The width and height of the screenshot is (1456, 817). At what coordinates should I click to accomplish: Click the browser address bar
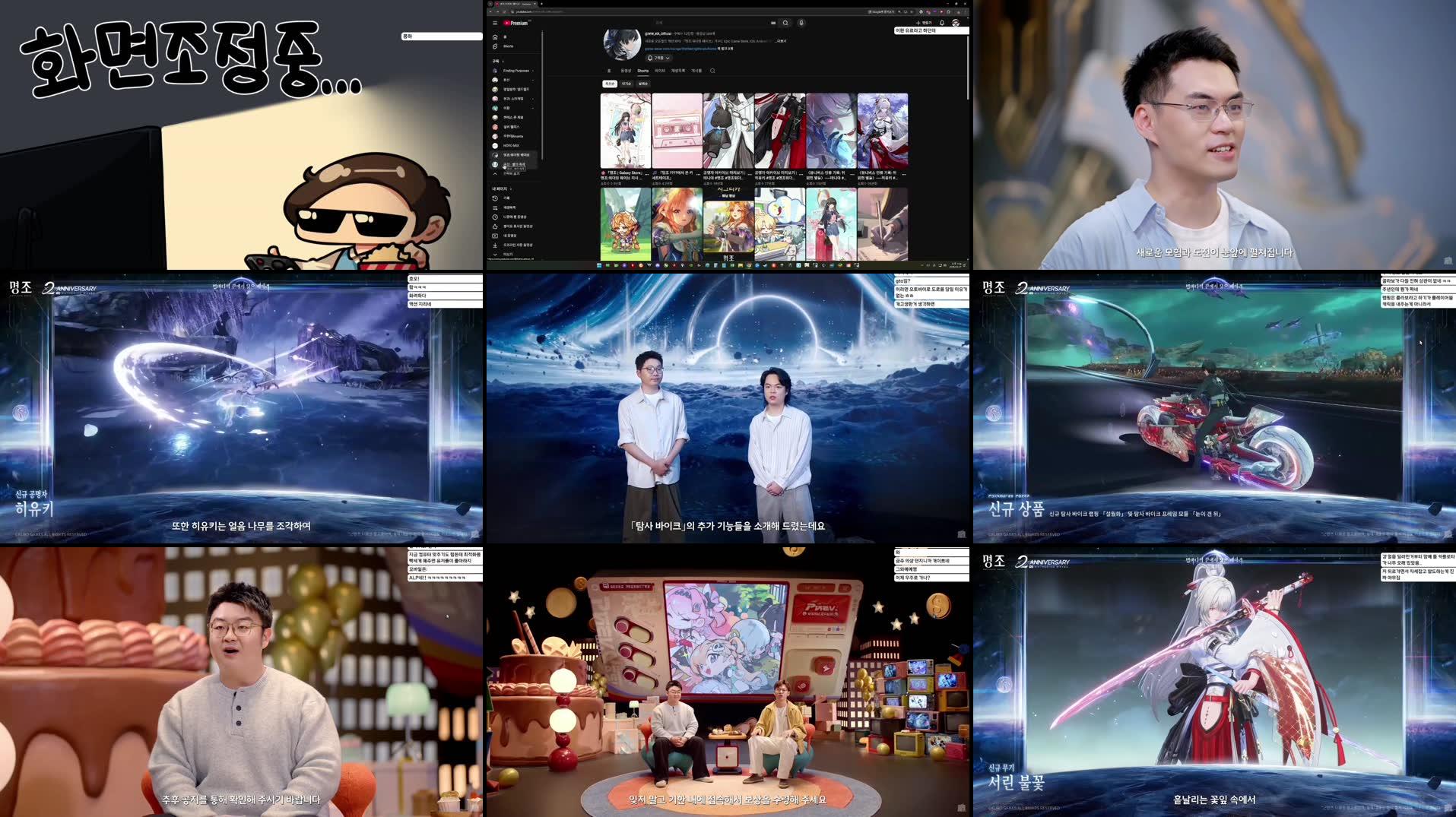688,11
